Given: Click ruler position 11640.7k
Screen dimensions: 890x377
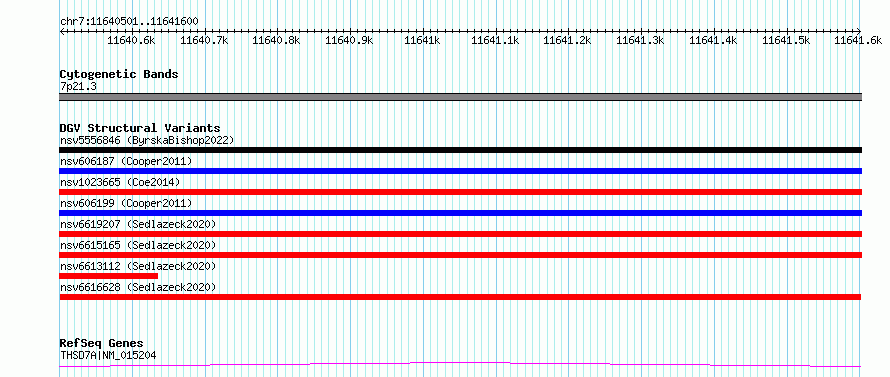Looking at the screenshot, I should point(204,40).
